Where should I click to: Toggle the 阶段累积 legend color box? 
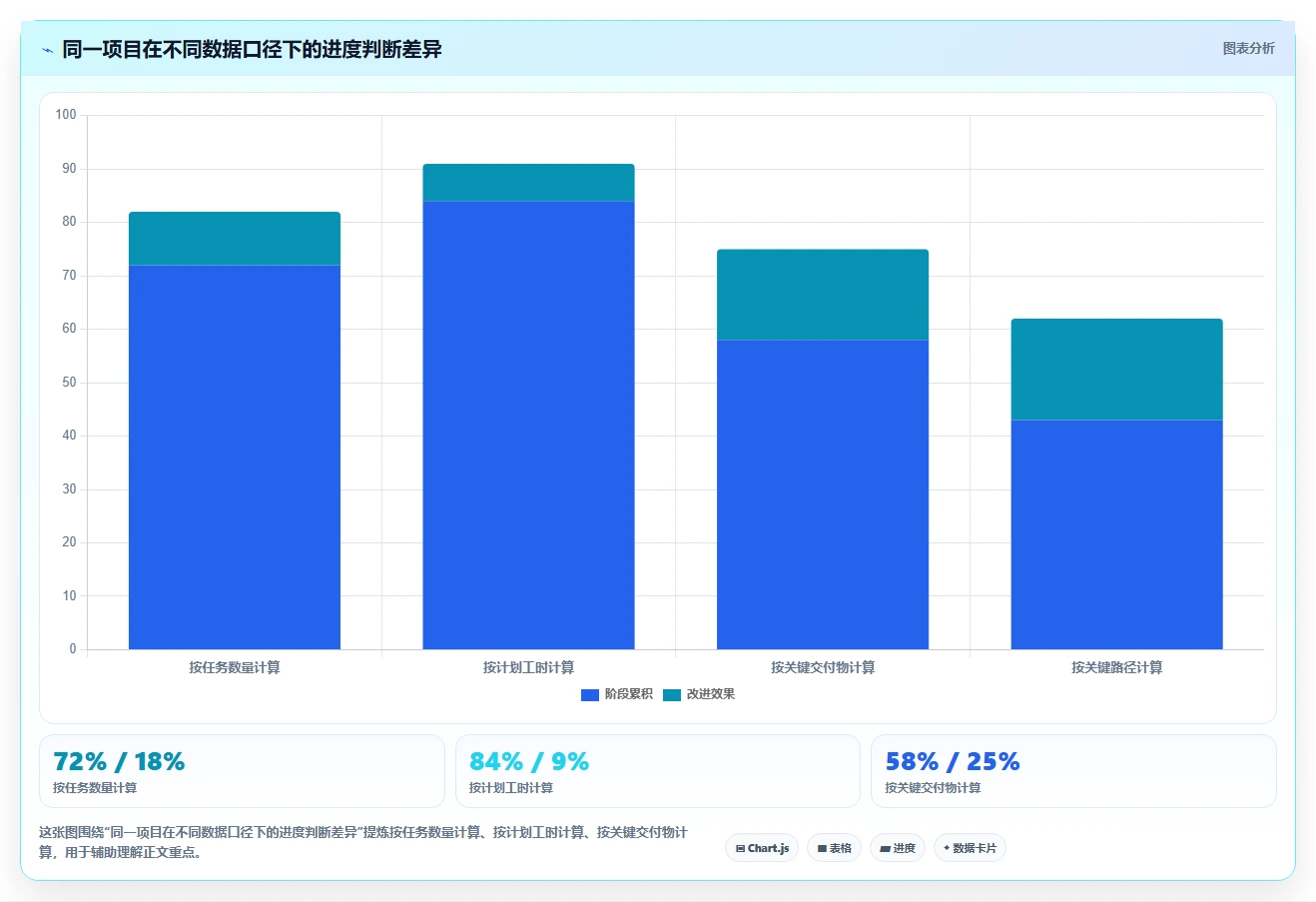[x=589, y=695]
